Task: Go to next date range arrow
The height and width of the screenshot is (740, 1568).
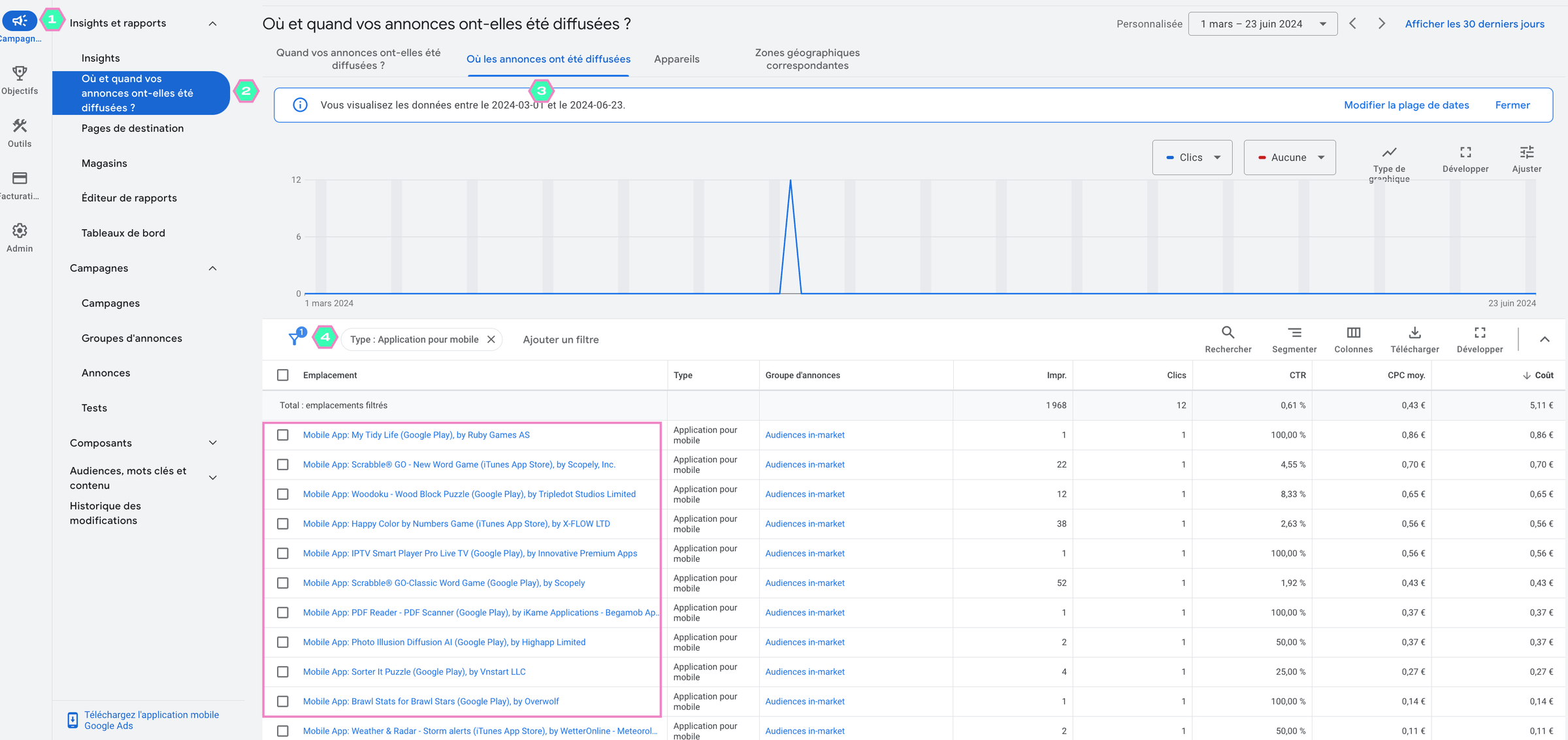Action: point(1382,24)
